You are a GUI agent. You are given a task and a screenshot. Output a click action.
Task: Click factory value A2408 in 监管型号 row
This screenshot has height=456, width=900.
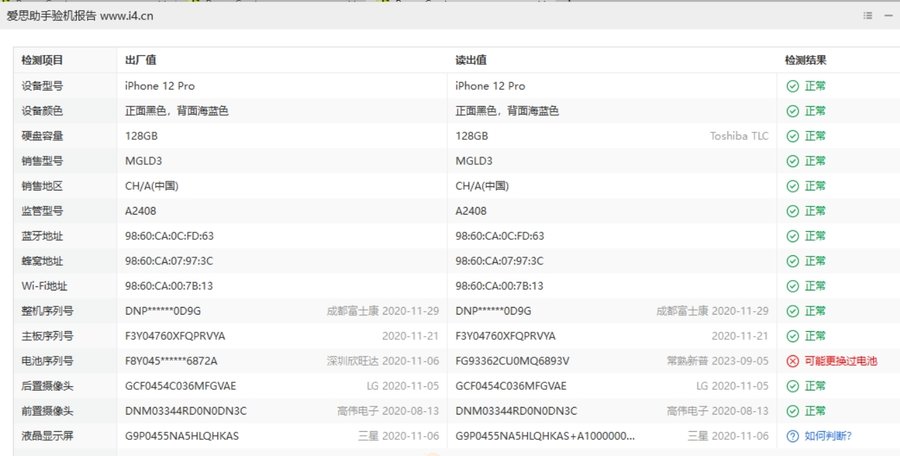coord(141,211)
